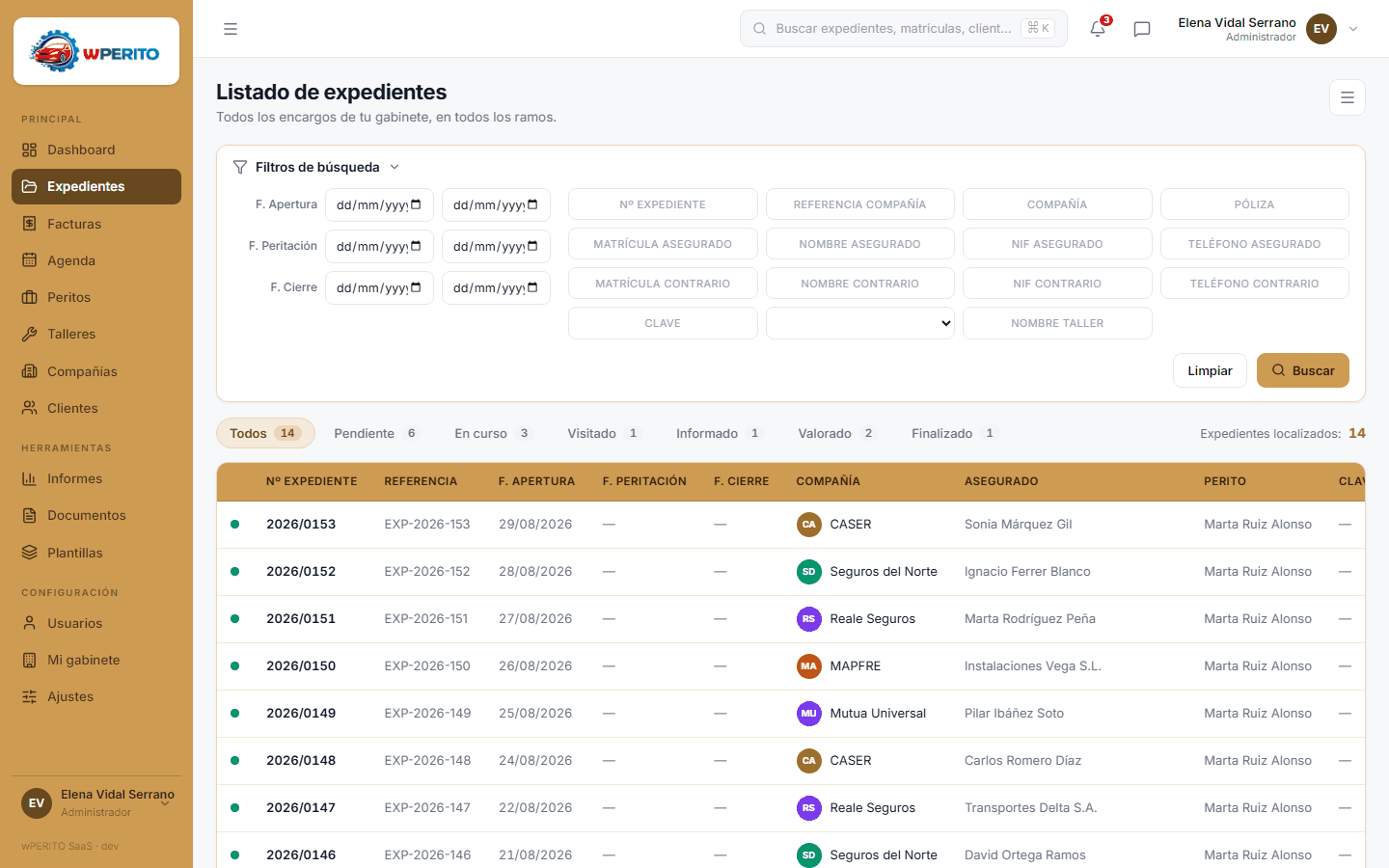1389x868 pixels.
Task: Click the Compañías building icon
Action: [30, 371]
